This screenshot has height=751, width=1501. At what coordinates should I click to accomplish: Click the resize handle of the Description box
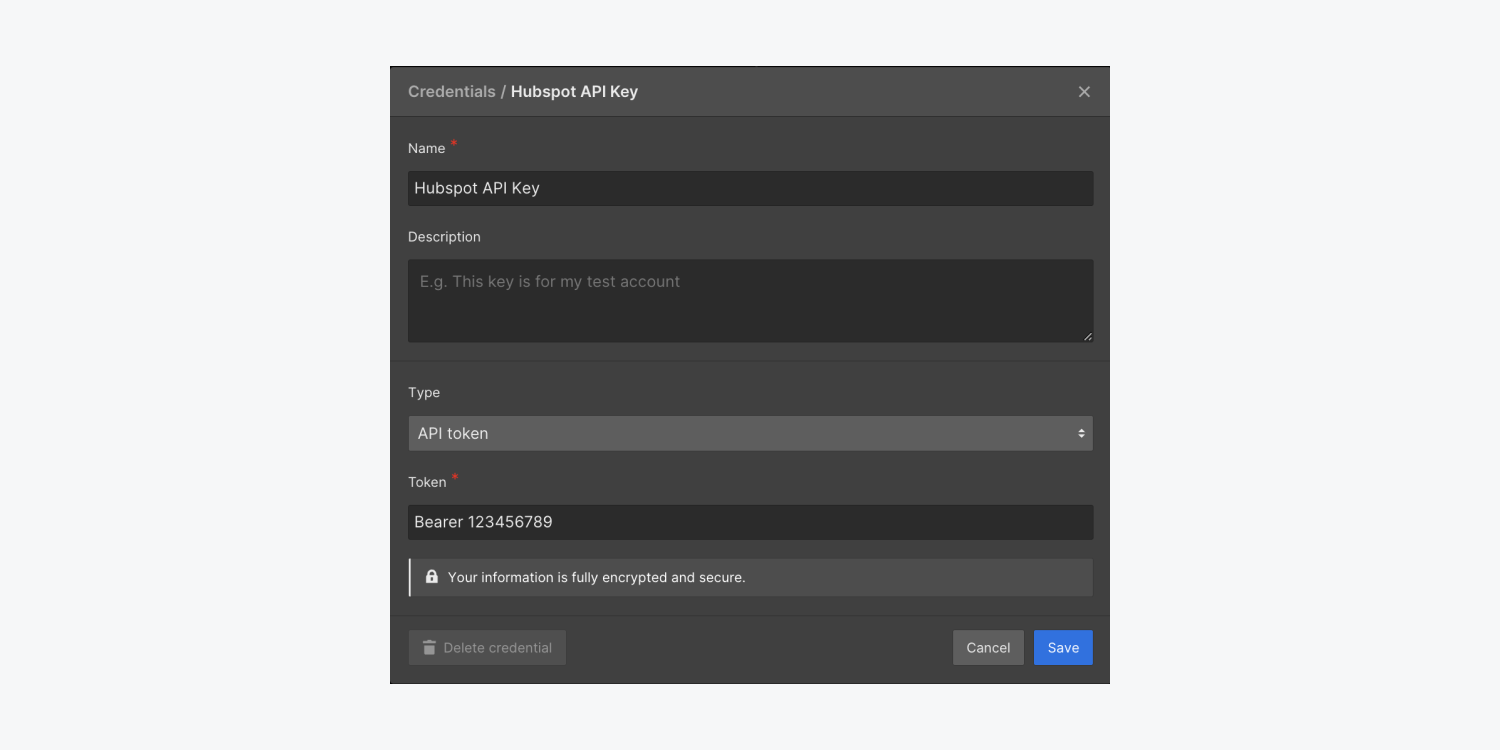(x=1087, y=338)
